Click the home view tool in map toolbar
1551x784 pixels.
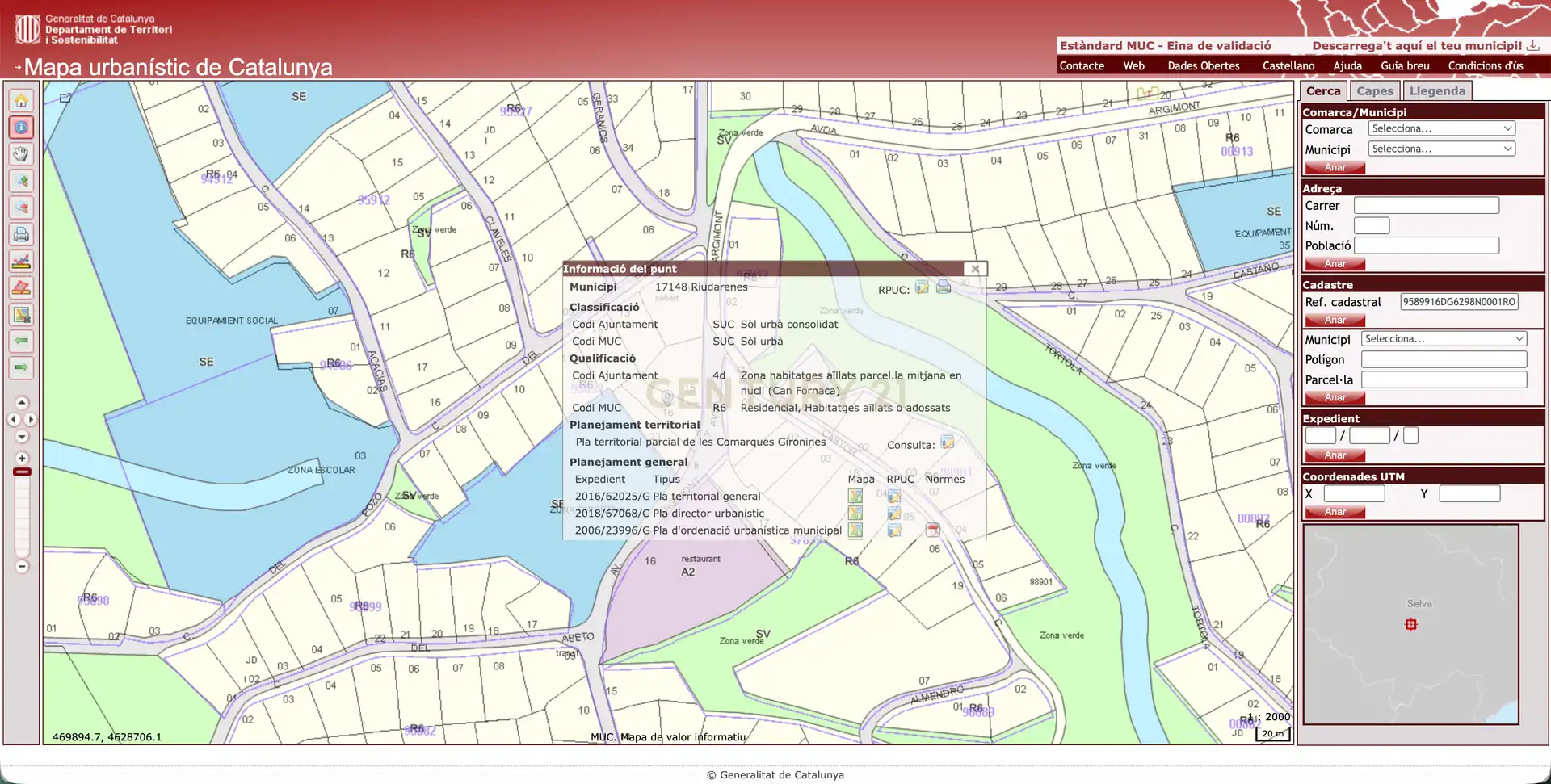coord(21,101)
